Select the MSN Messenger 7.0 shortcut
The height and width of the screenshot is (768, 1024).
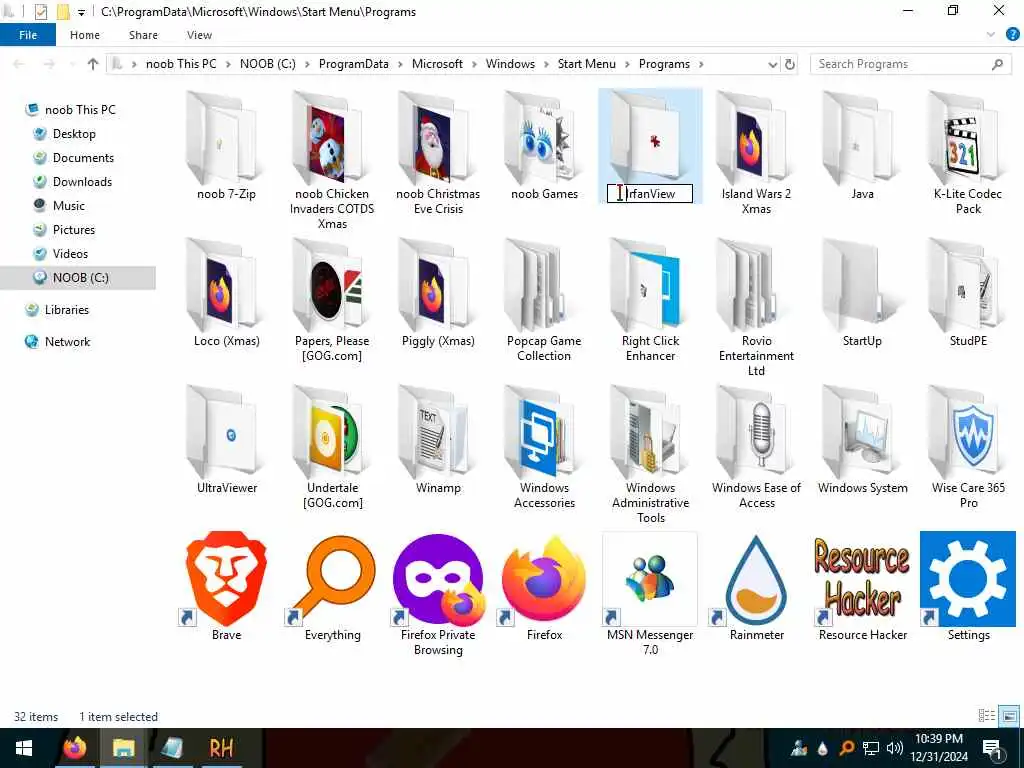650,579
